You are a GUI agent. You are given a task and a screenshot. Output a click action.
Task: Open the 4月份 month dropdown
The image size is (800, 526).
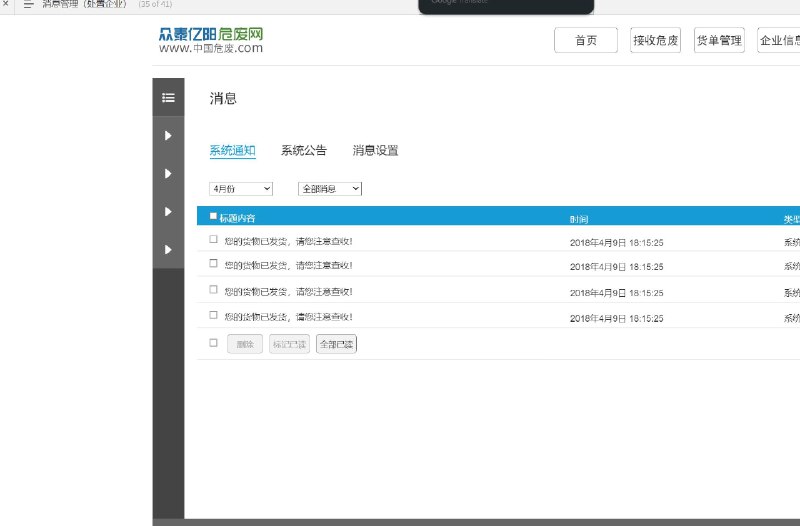[x=241, y=189]
